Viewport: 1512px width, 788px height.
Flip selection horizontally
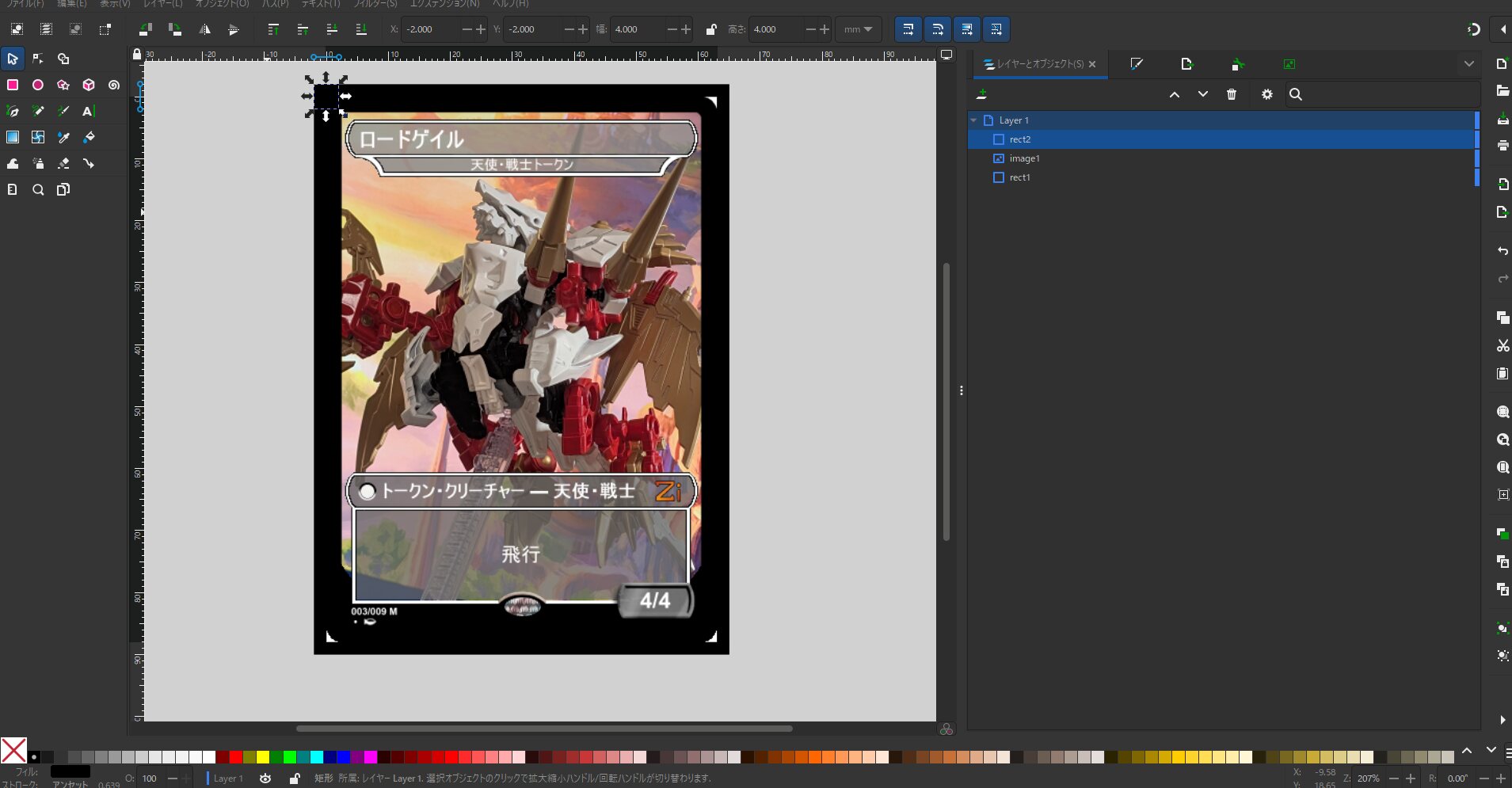pos(204,29)
